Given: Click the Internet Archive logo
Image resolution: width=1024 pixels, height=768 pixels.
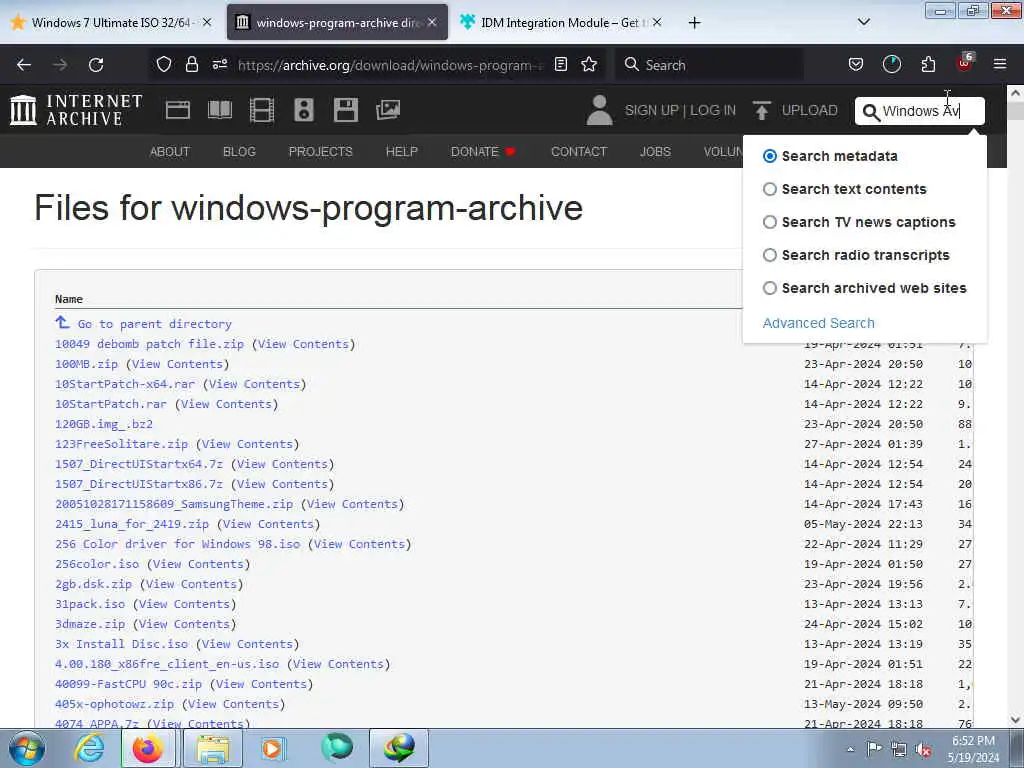Looking at the screenshot, I should point(76,110).
